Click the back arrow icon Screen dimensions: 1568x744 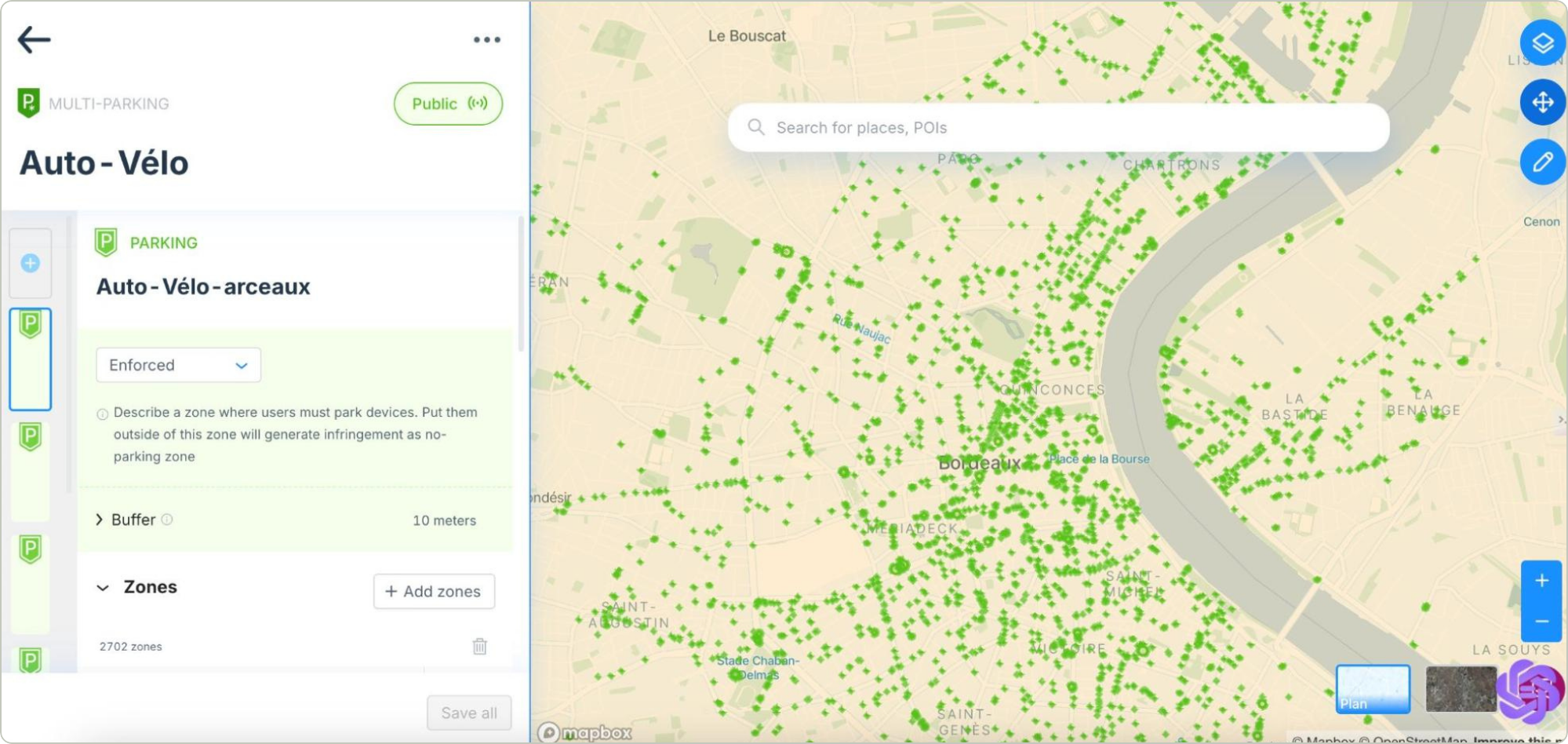(34, 39)
